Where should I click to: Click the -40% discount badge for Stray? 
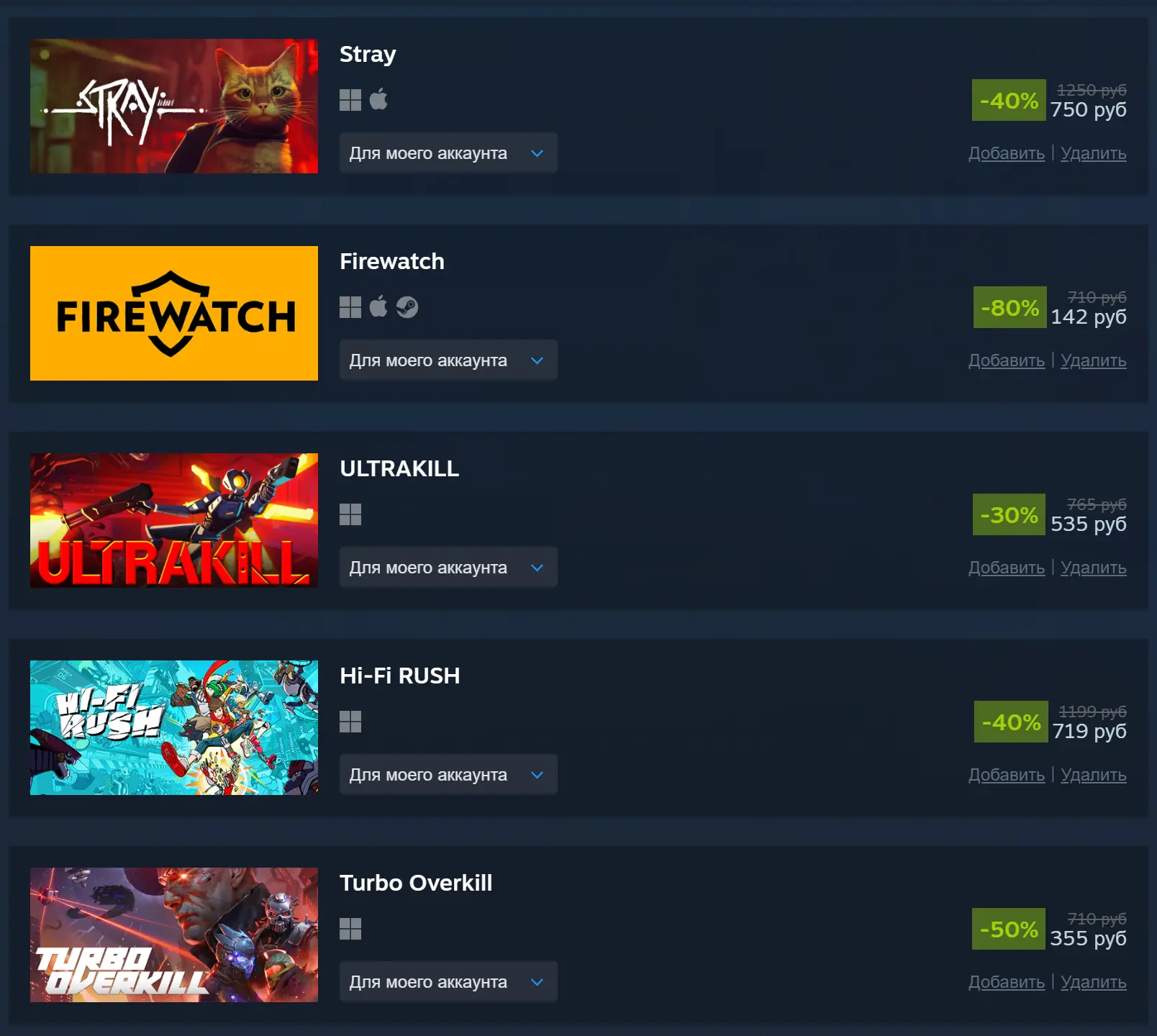tap(1009, 100)
